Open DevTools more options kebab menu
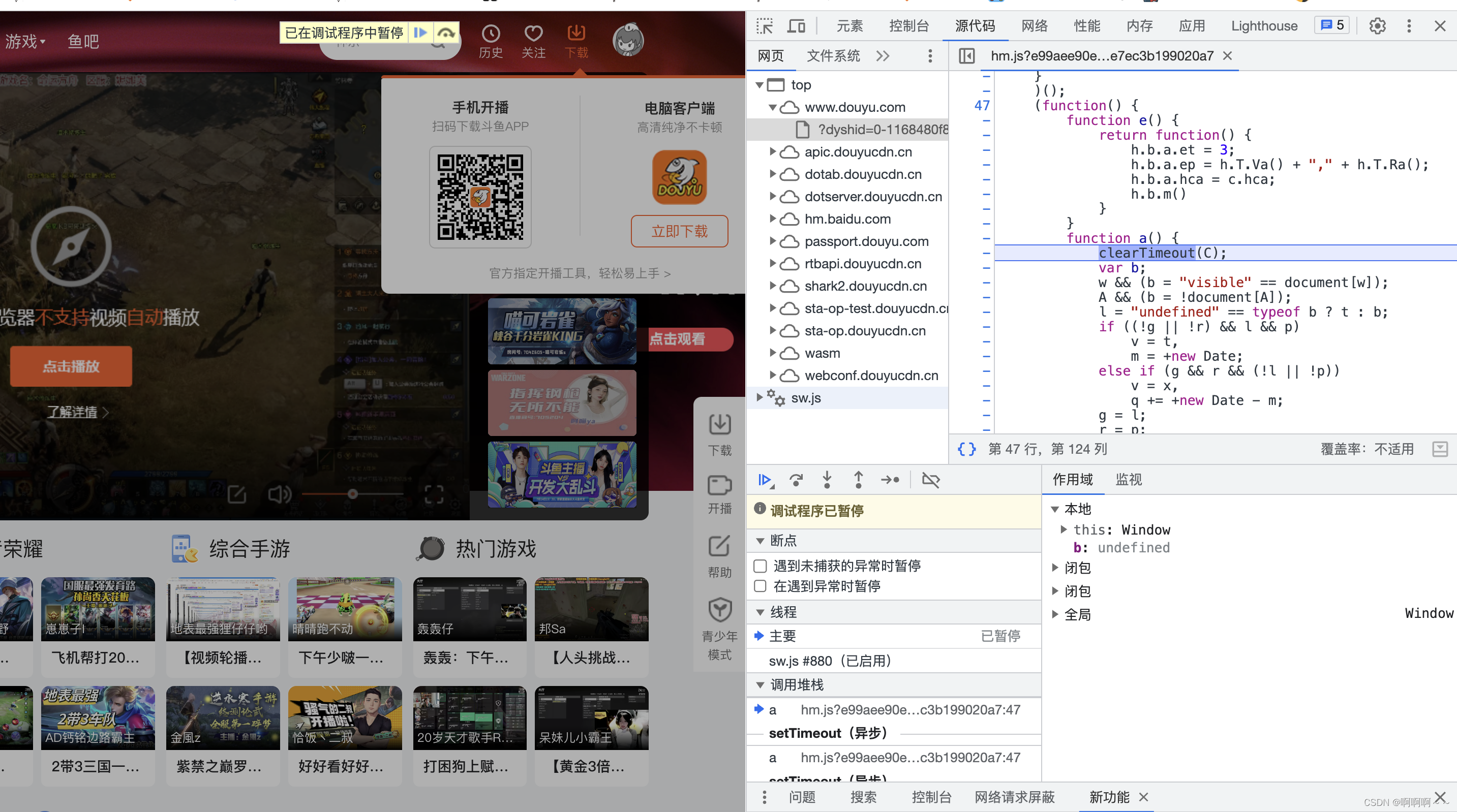 1409,26
